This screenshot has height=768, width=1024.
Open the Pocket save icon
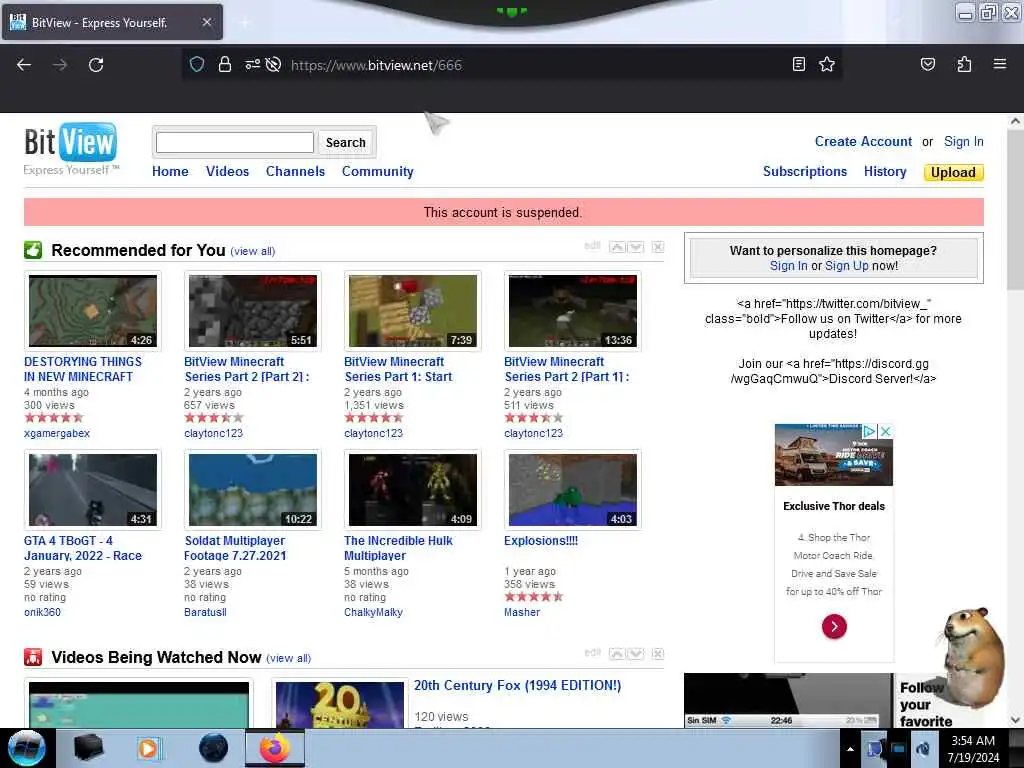(927, 64)
